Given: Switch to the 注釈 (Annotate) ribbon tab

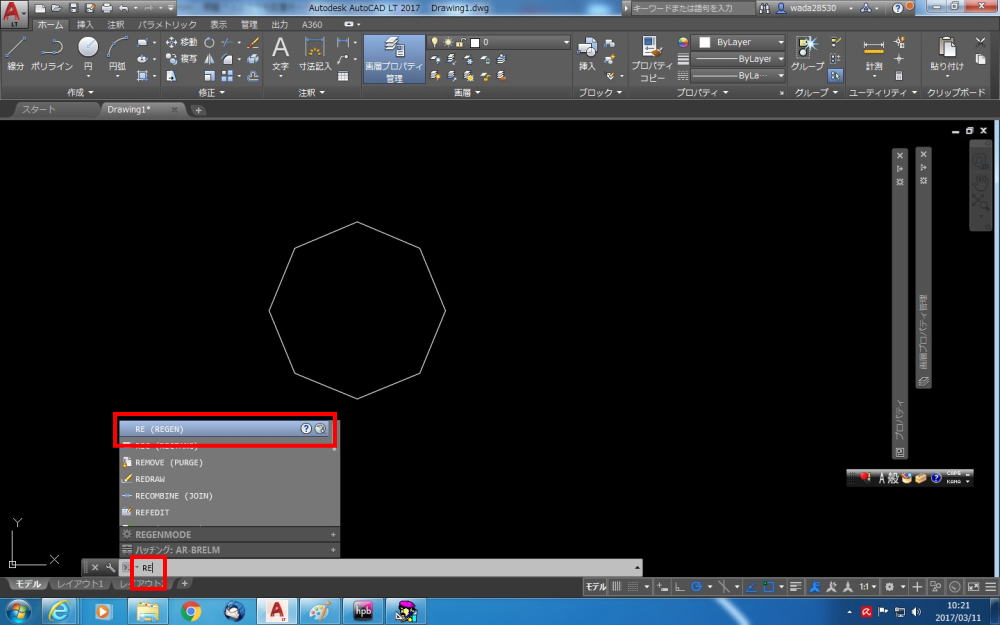Looking at the screenshot, I should tap(116, 25).
